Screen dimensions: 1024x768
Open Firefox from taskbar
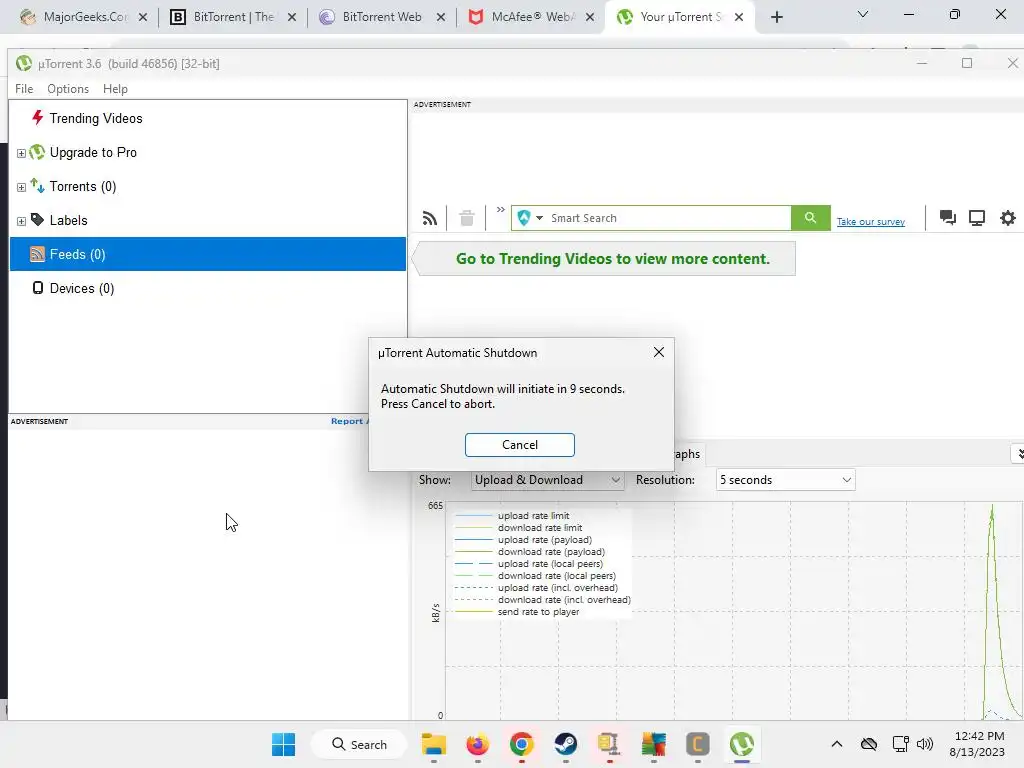pos(477,744)
